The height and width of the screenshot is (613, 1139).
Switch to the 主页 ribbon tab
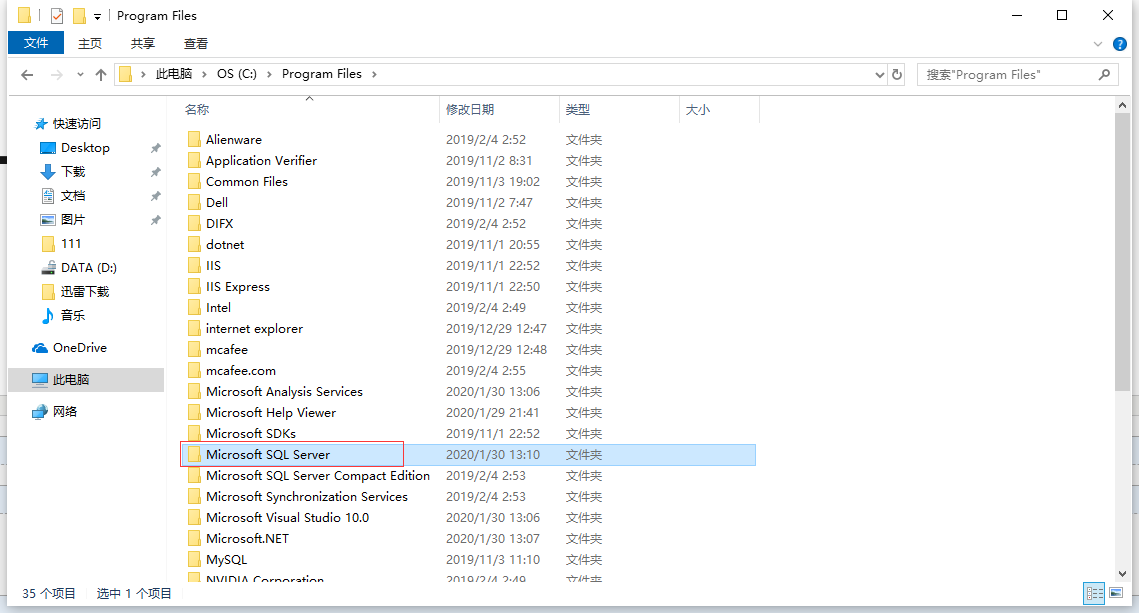click(90, 44)
